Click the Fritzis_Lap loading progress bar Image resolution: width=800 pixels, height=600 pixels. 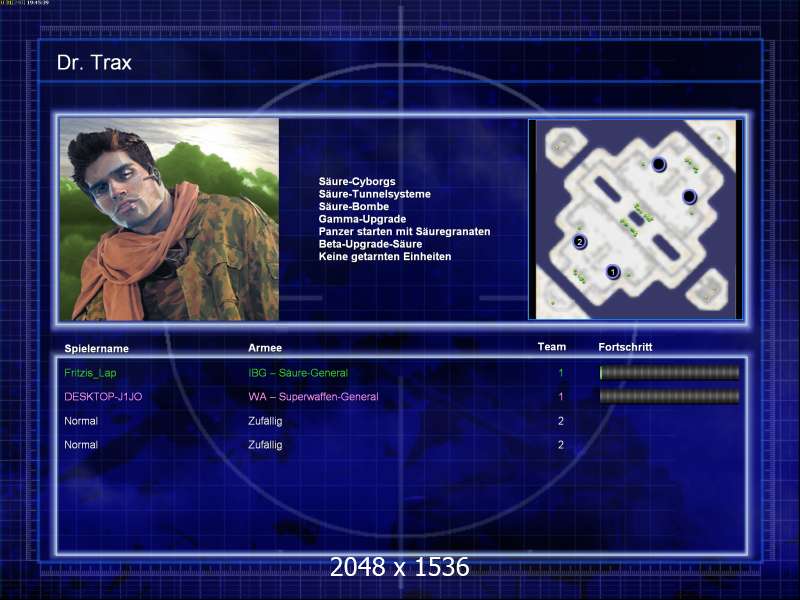[x=669, y=373]
